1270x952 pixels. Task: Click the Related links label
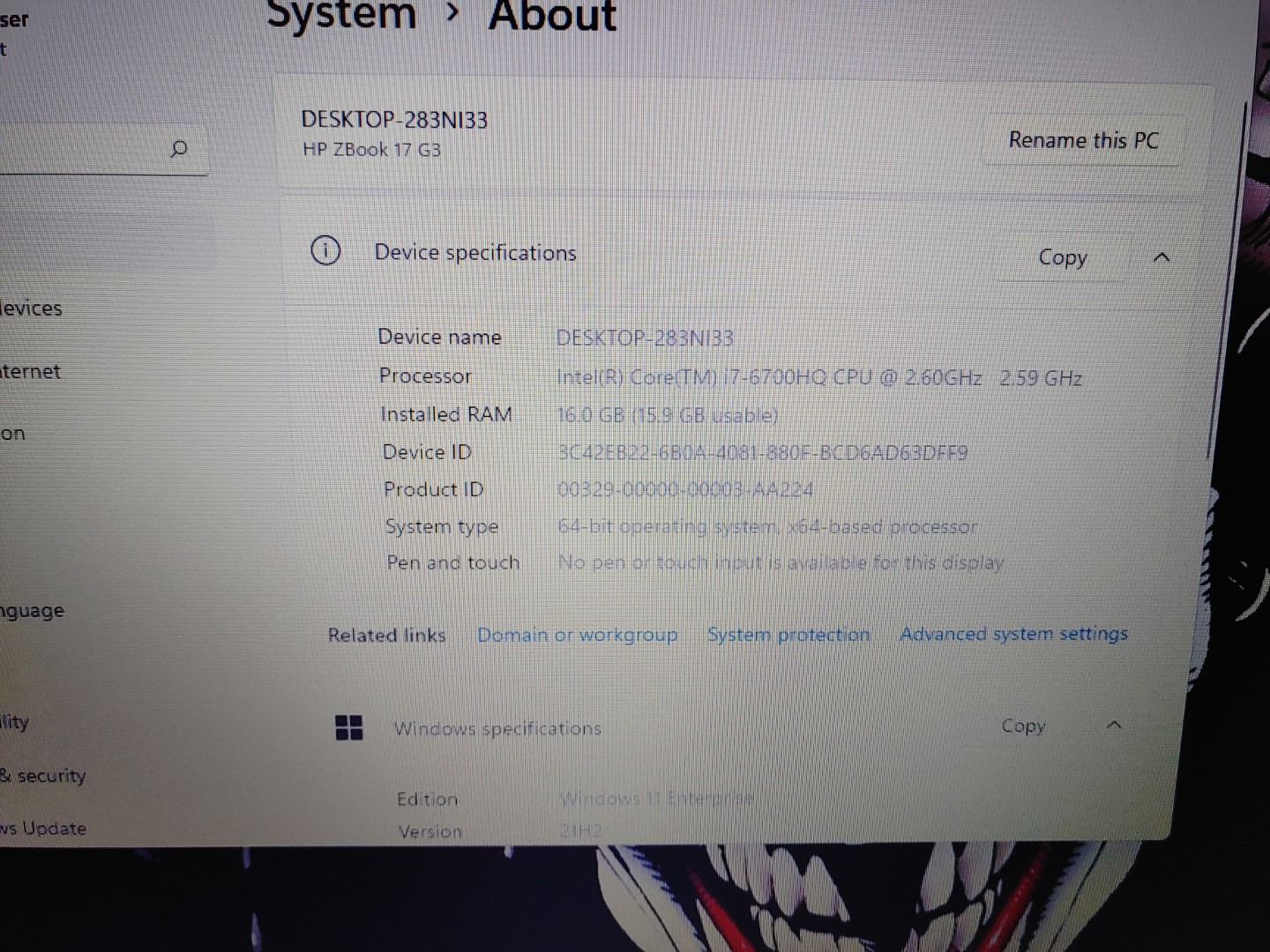click(386, 636)
